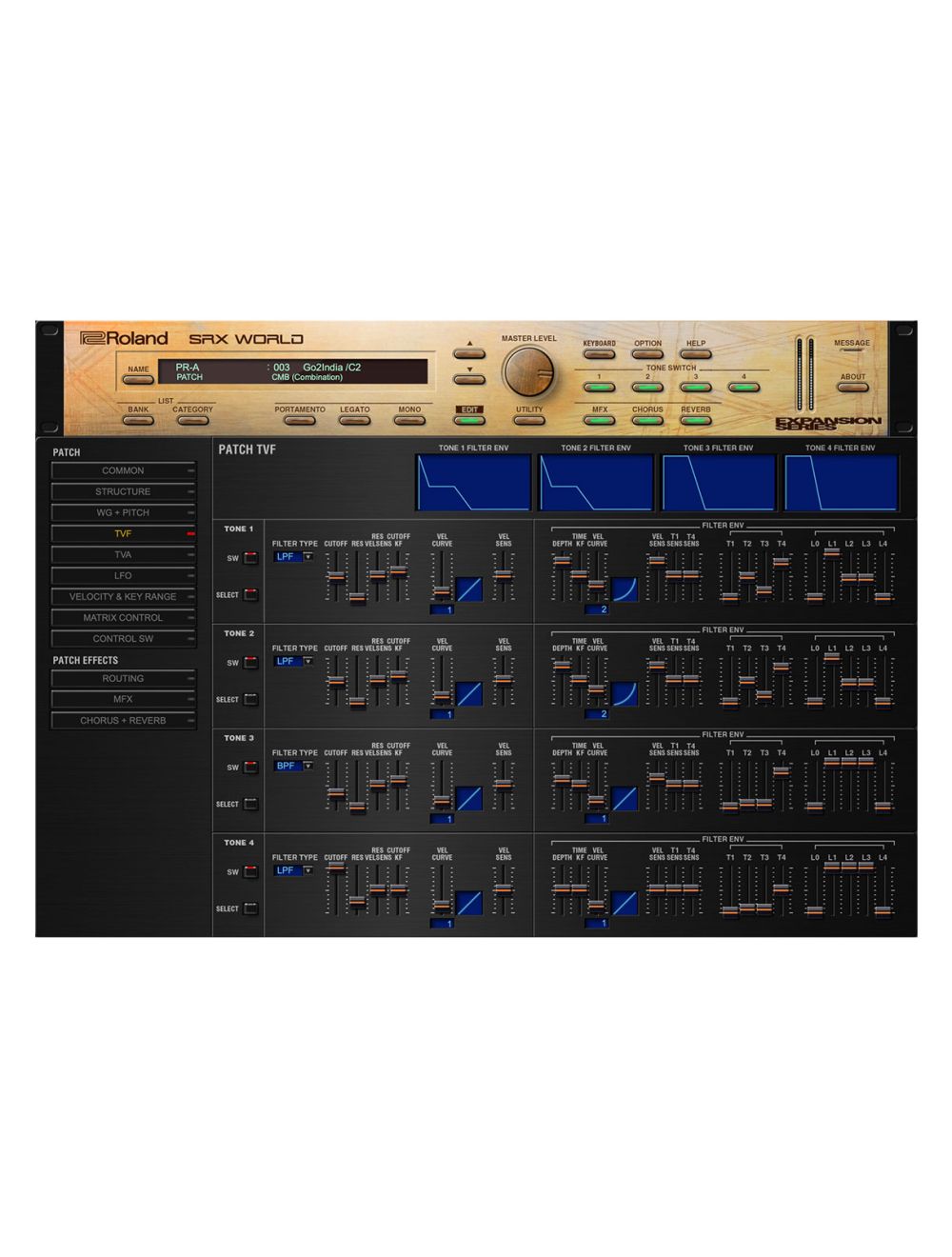The image size is (952, 1257).
Task: Open the Chorus effect editor
Action: click(x=647, y=419)
